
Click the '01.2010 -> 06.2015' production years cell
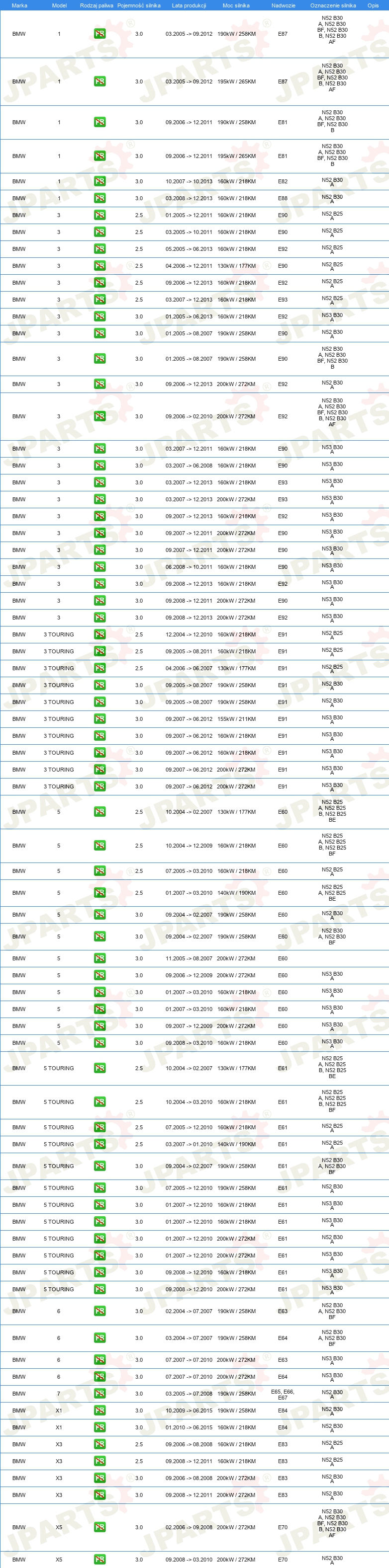[189, 1427]
